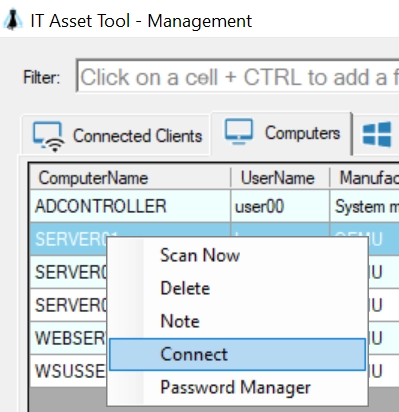This screenshot has height=412, width=399.
Task: Switch to the Connected Clients tab
Action: (x=116, y=135)
